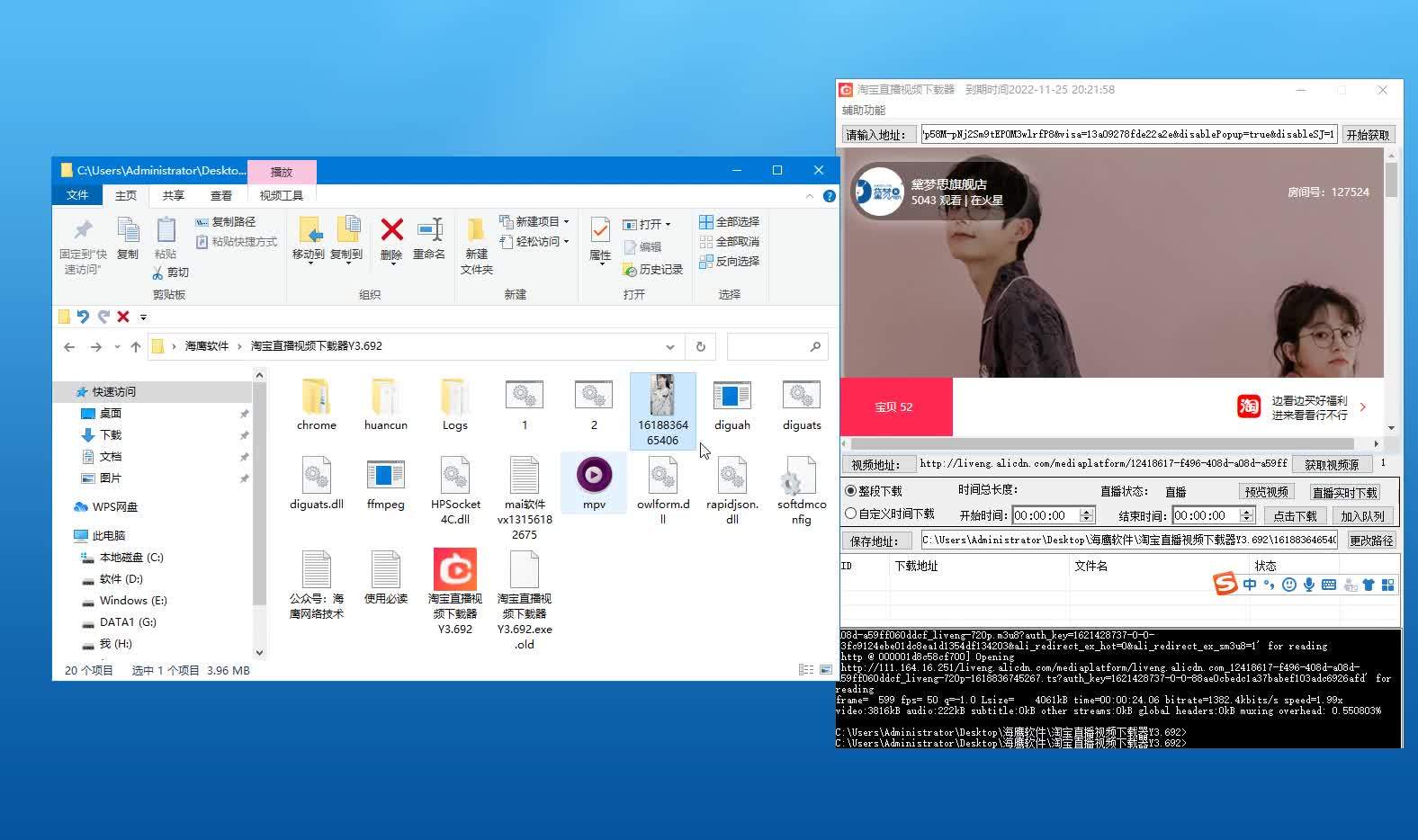This screenshot has height=840, width=1418.
Task: Open 辅助功能 menu in downloader
Action: click(x=864, y=110)
